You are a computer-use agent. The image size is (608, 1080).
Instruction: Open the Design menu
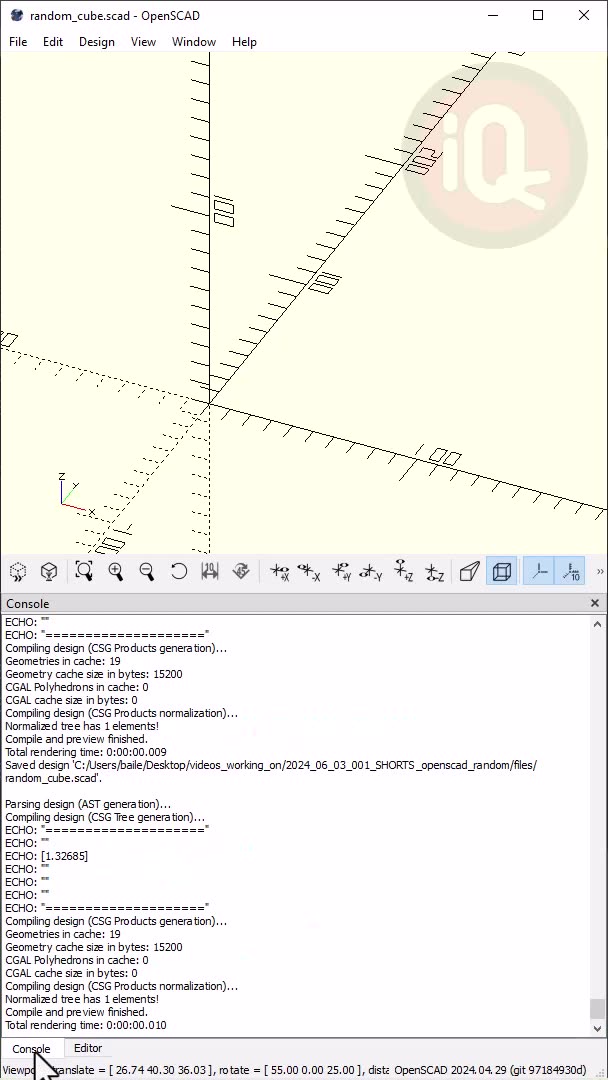96,42
